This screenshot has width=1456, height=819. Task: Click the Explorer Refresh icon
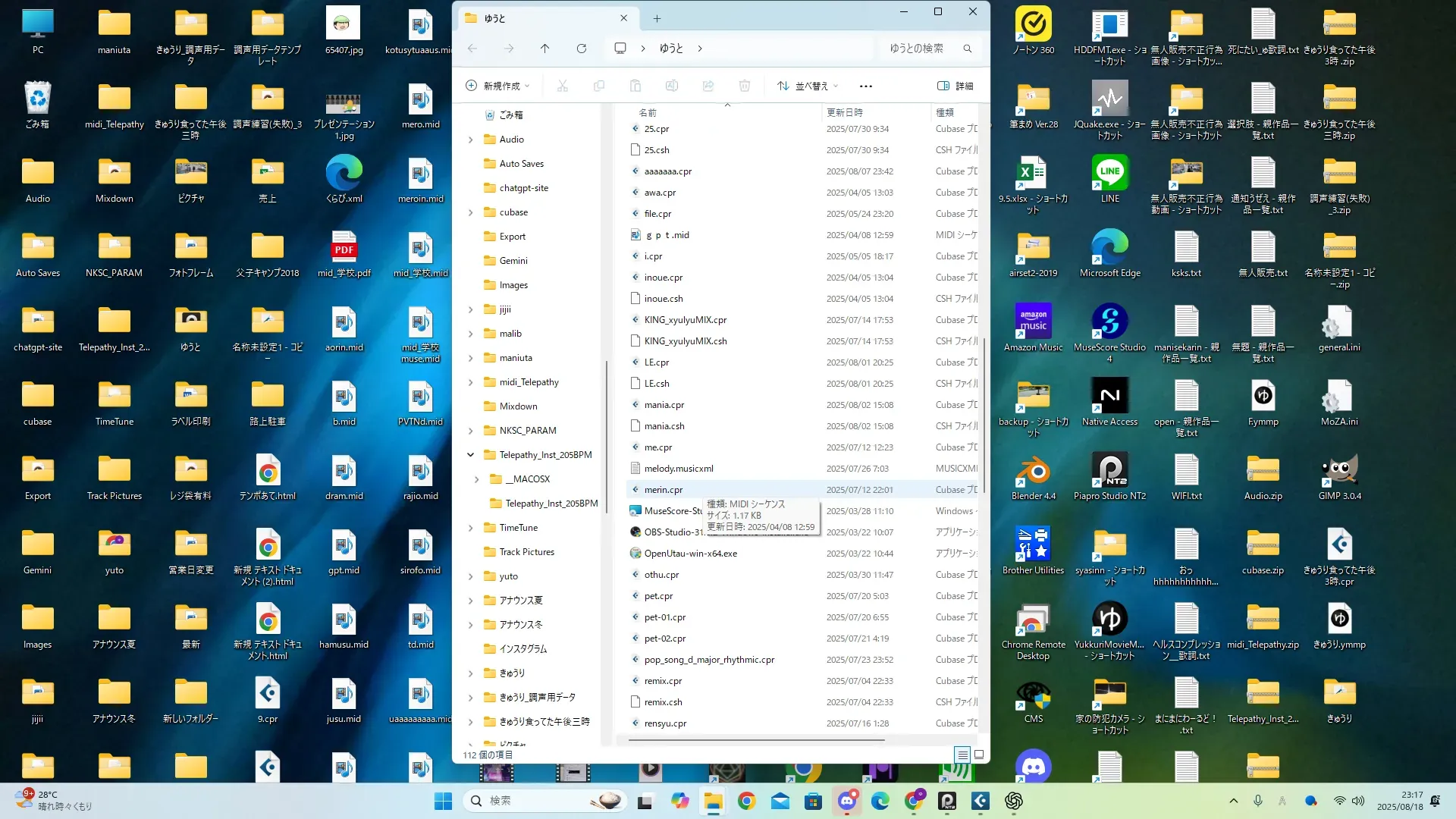[x=582, y=49]
